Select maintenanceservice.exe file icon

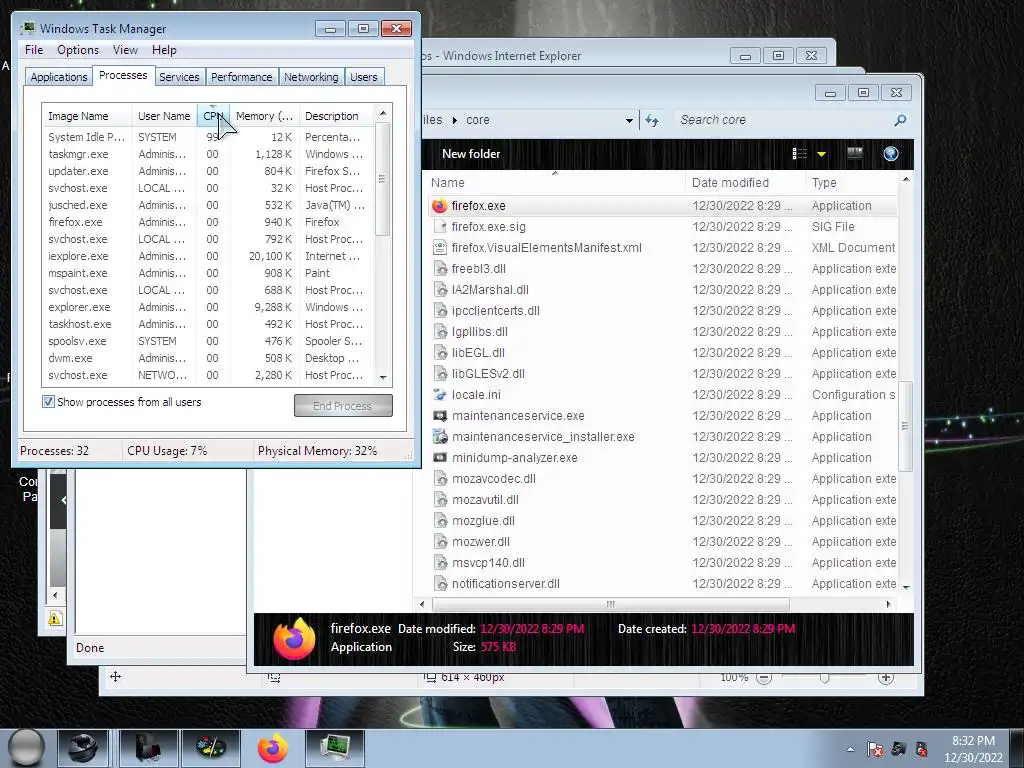(x=440, y=415)
